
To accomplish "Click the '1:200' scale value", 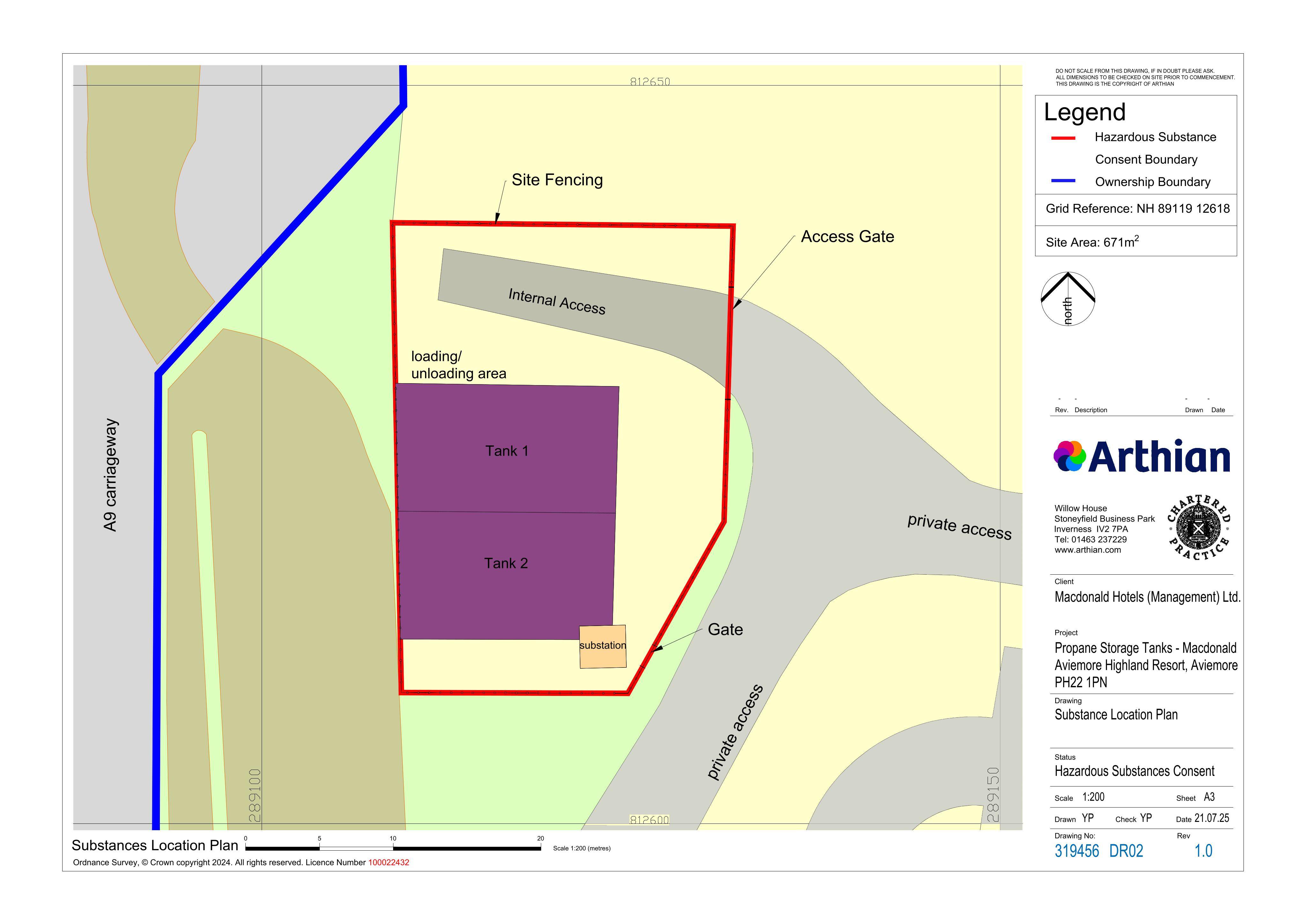I will point(1094,798).
